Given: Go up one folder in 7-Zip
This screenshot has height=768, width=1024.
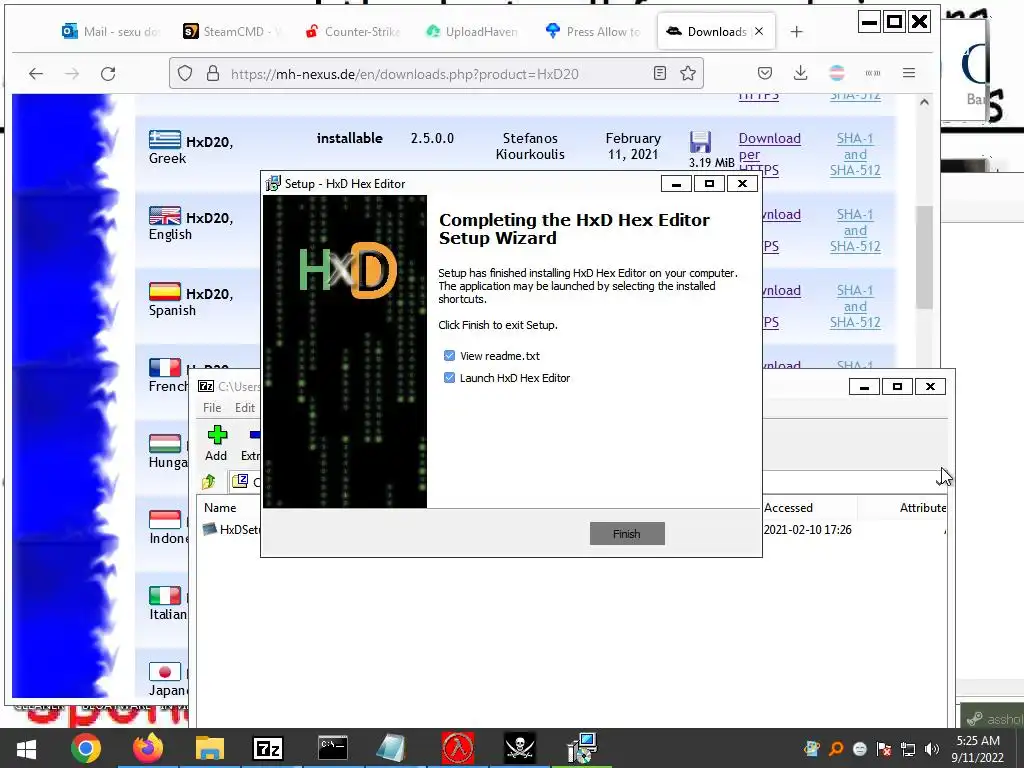Looking at the screenshot, I should pyautogui.click(x=209, y=482).
